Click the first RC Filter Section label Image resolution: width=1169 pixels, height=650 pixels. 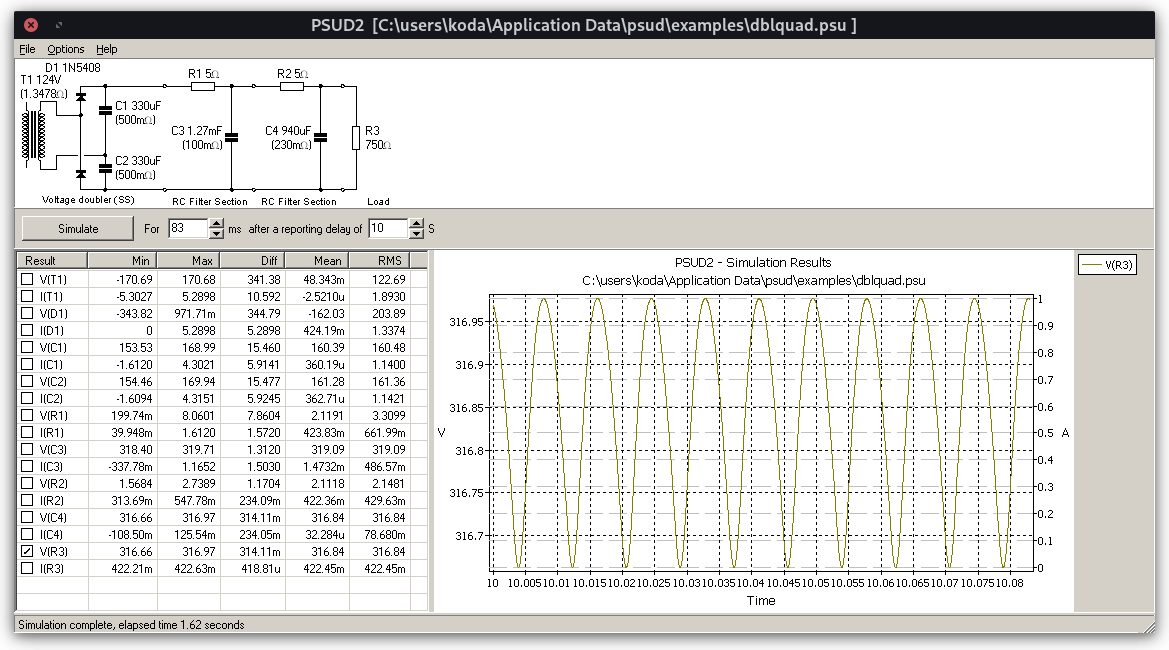click(209, 201)
